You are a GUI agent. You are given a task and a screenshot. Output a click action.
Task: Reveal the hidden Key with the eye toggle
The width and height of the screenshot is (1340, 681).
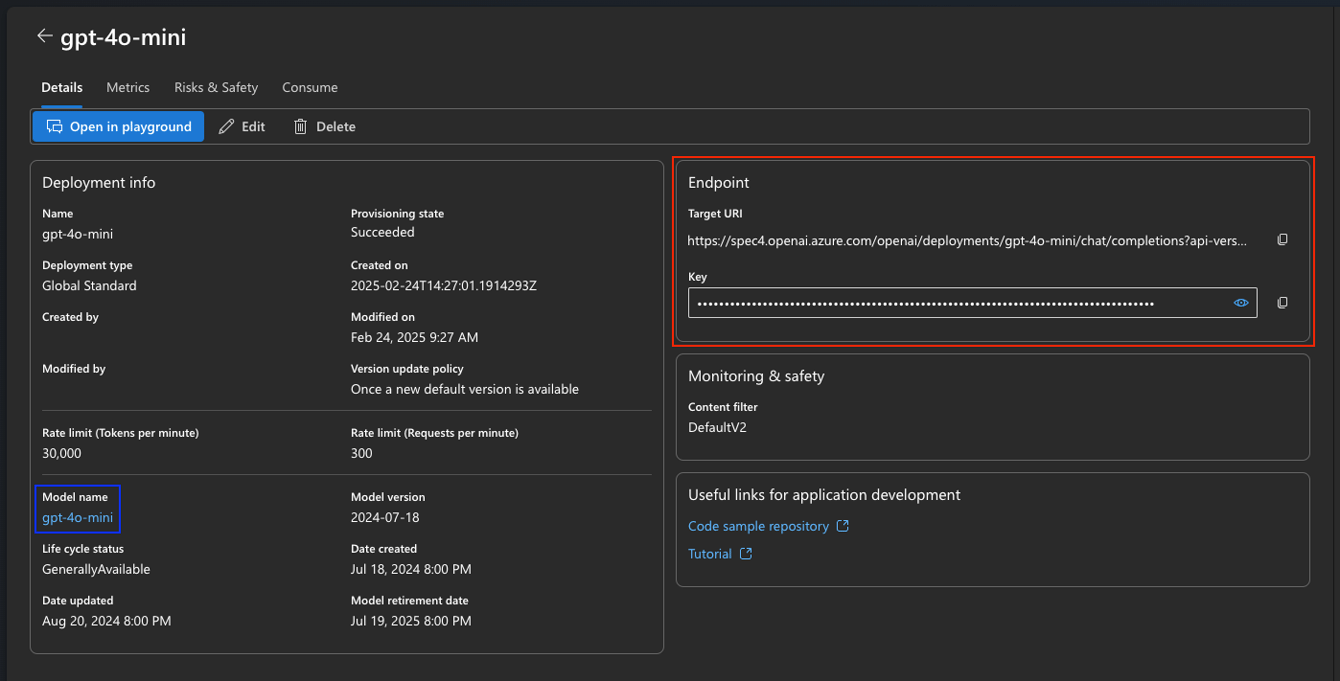click(x=1240, y=302)
